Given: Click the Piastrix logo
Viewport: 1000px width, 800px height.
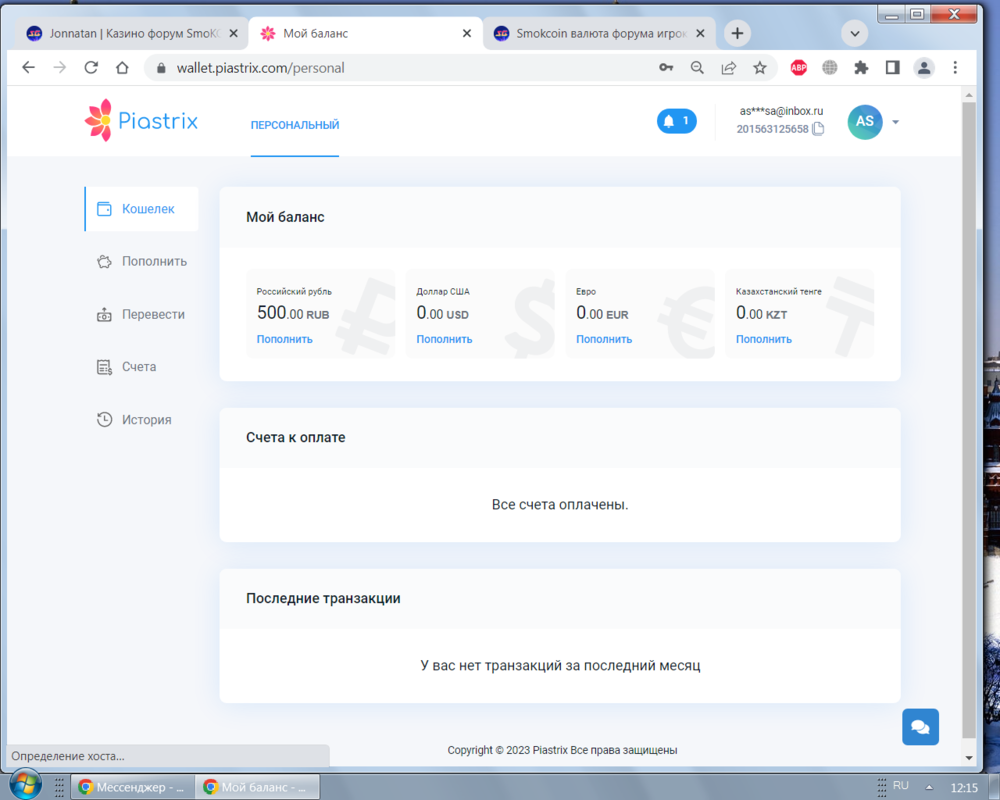Looking at the screenshot, I should (141, 120).
